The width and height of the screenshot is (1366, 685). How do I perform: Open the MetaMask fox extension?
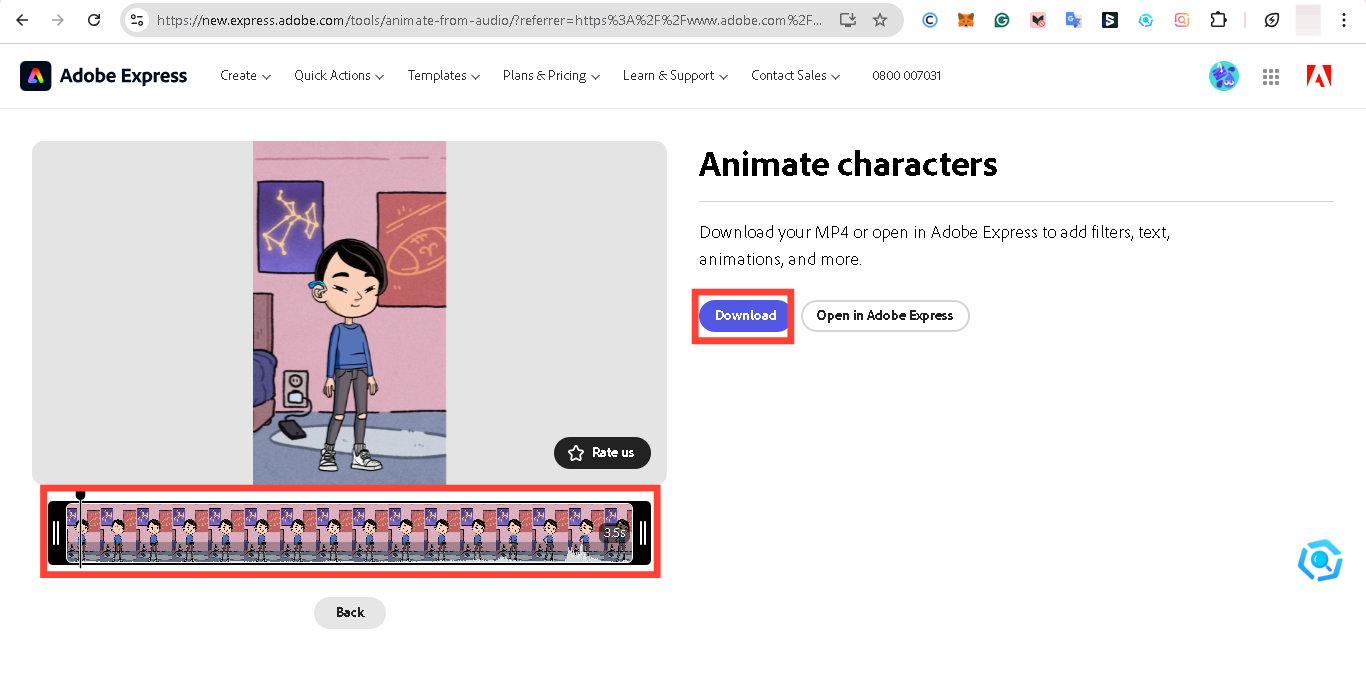click(966, 20)
